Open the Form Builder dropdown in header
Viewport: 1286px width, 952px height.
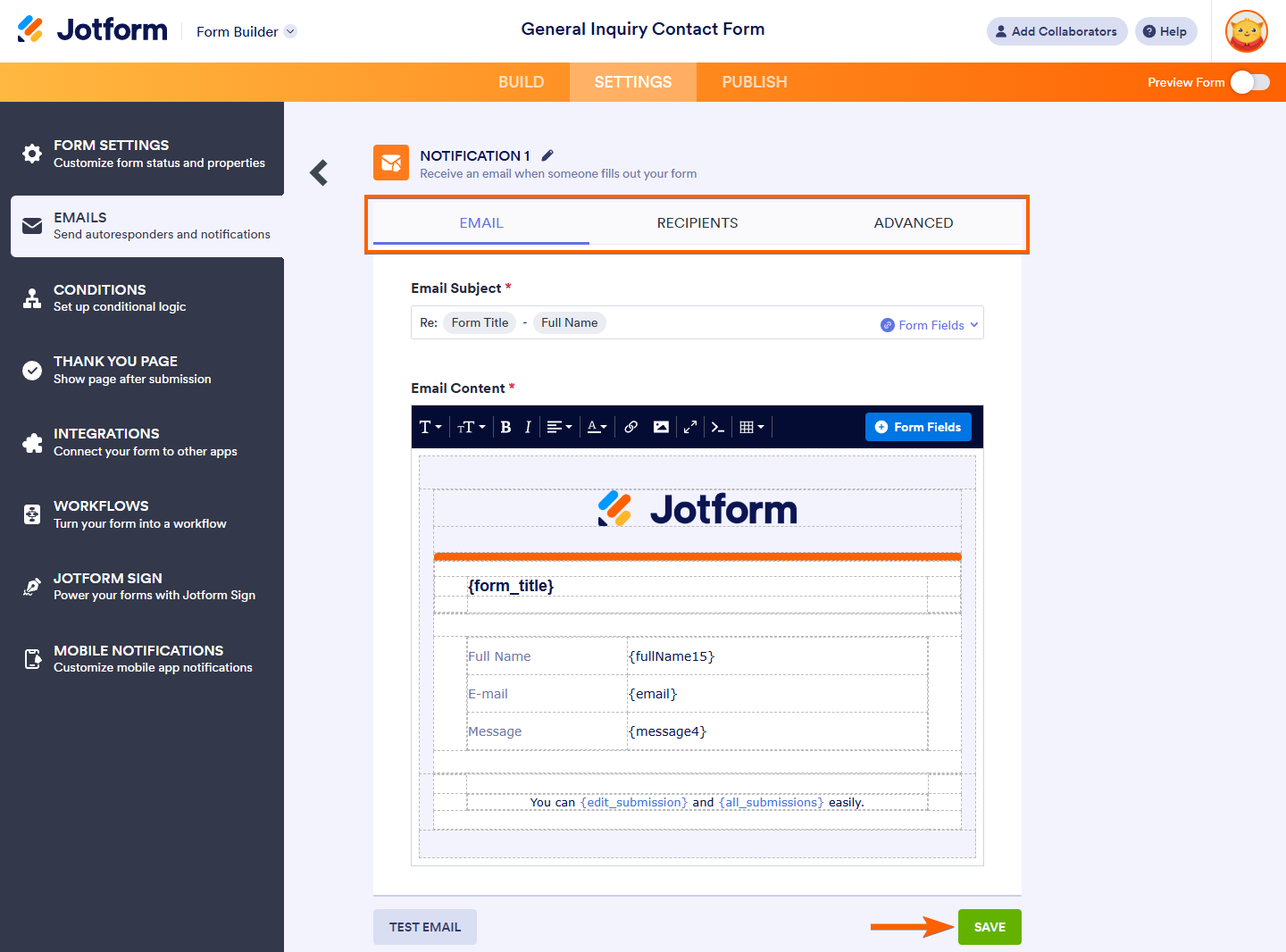246,31
